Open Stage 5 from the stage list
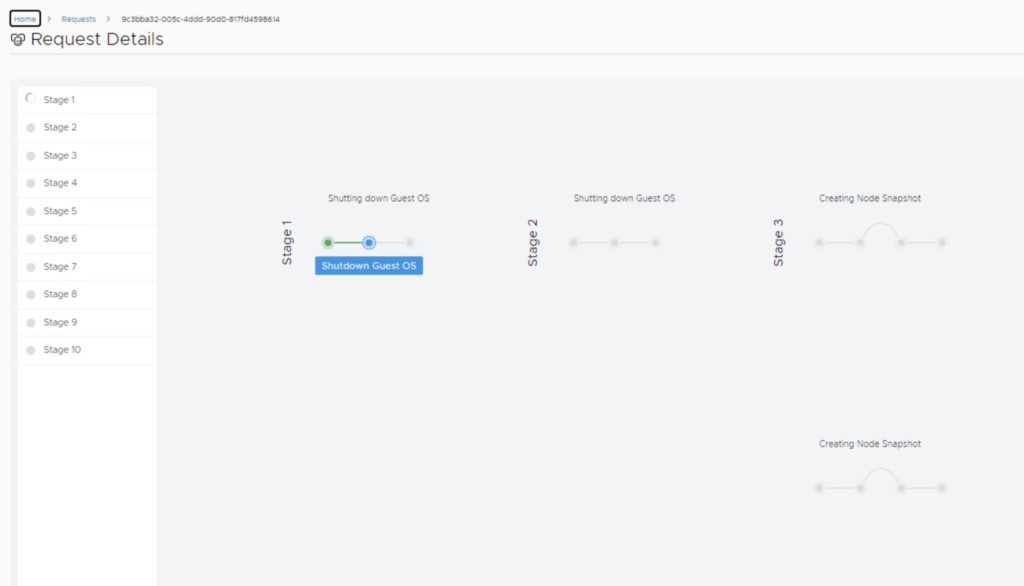1024x586 pixels. coord(60,211)
